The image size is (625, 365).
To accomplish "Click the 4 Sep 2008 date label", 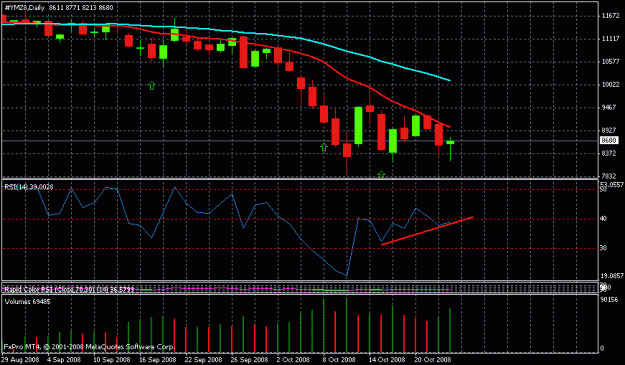I will tap(64, 359).
